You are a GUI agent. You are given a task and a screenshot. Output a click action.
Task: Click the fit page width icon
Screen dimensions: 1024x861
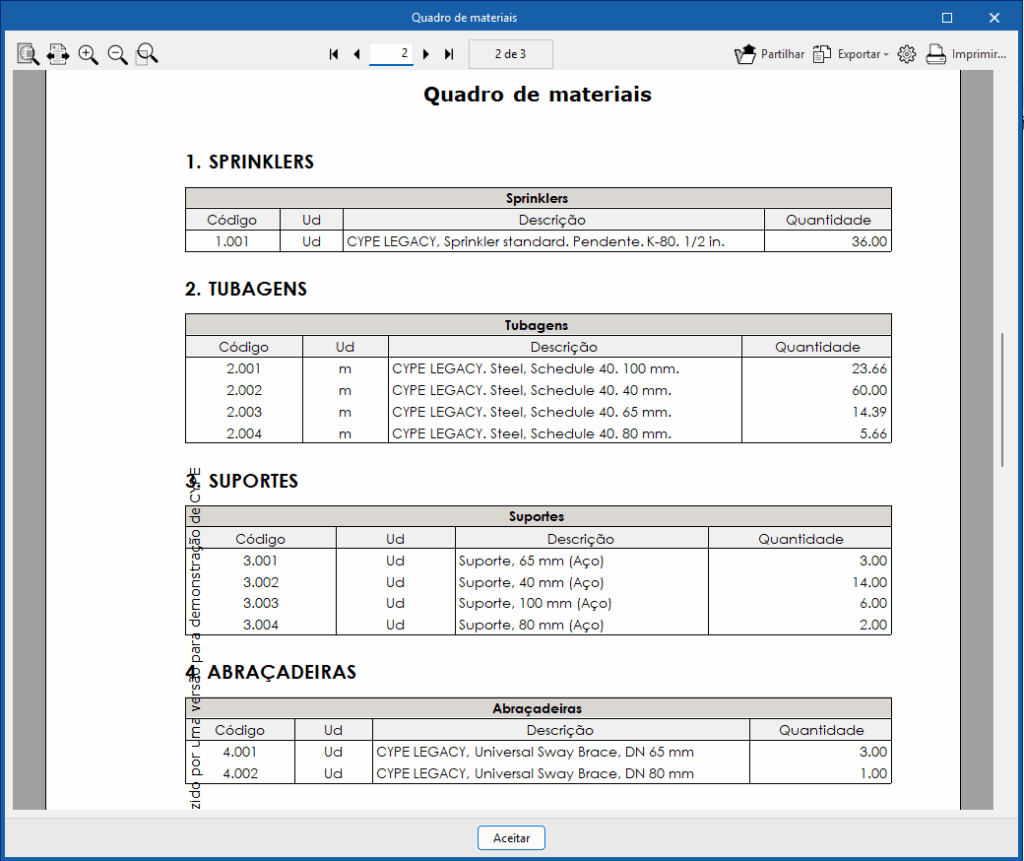(x=57, y=54)
